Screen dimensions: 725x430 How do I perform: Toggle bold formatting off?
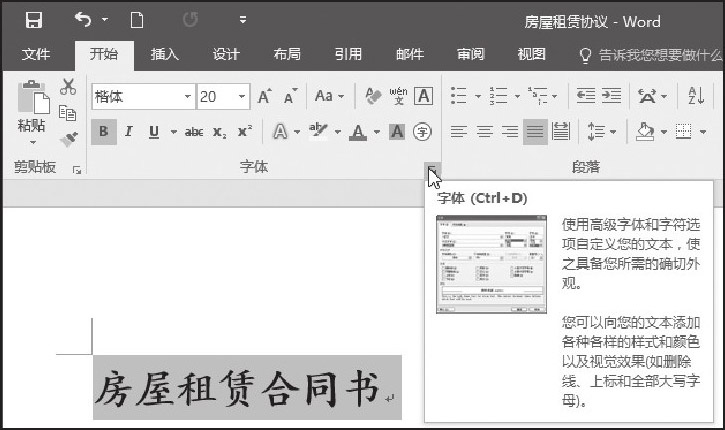point(104,132)
